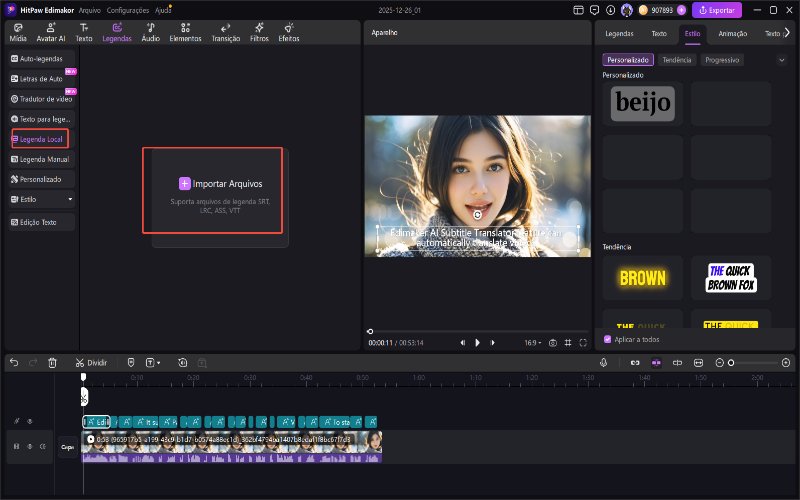Open the Avatar AI tool
This screenshot has height=500, width=800.
(49, 32)
